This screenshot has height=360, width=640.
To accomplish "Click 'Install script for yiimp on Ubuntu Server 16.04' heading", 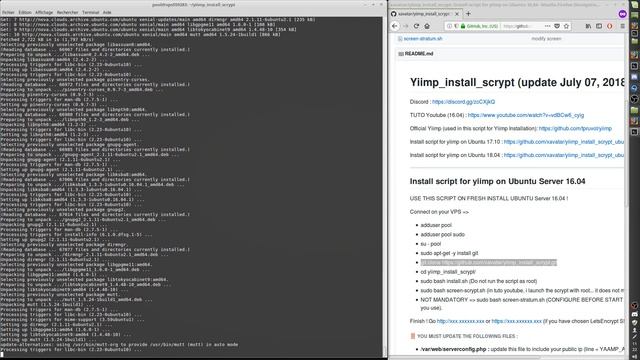I will coord(497,181).
